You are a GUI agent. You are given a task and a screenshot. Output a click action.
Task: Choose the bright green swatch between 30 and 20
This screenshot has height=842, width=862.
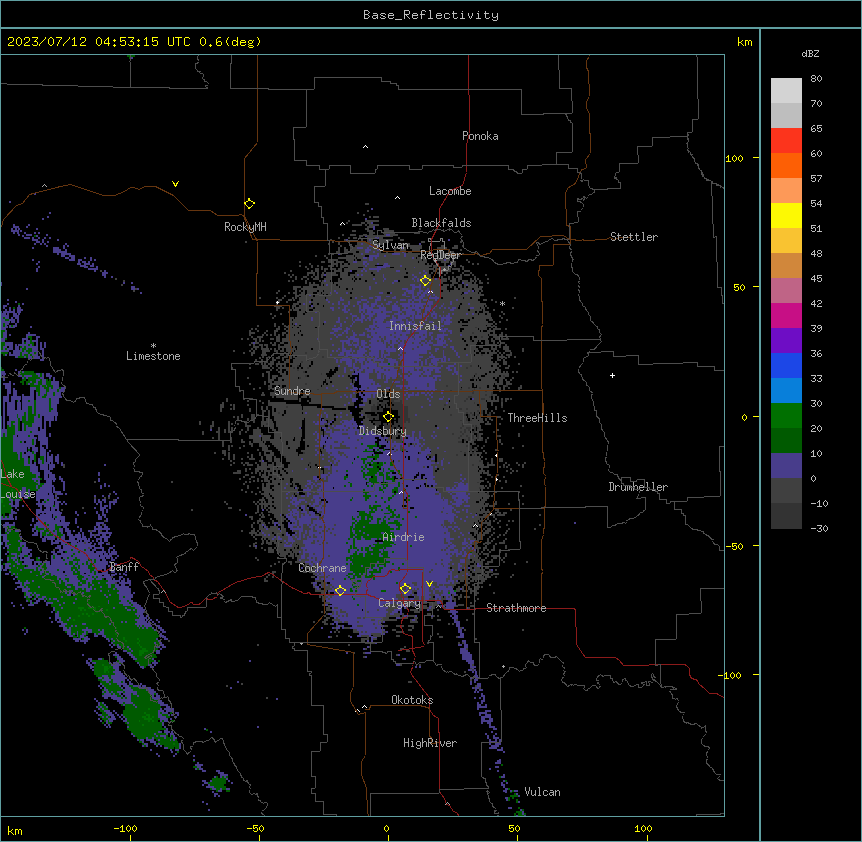click(786, 416)
